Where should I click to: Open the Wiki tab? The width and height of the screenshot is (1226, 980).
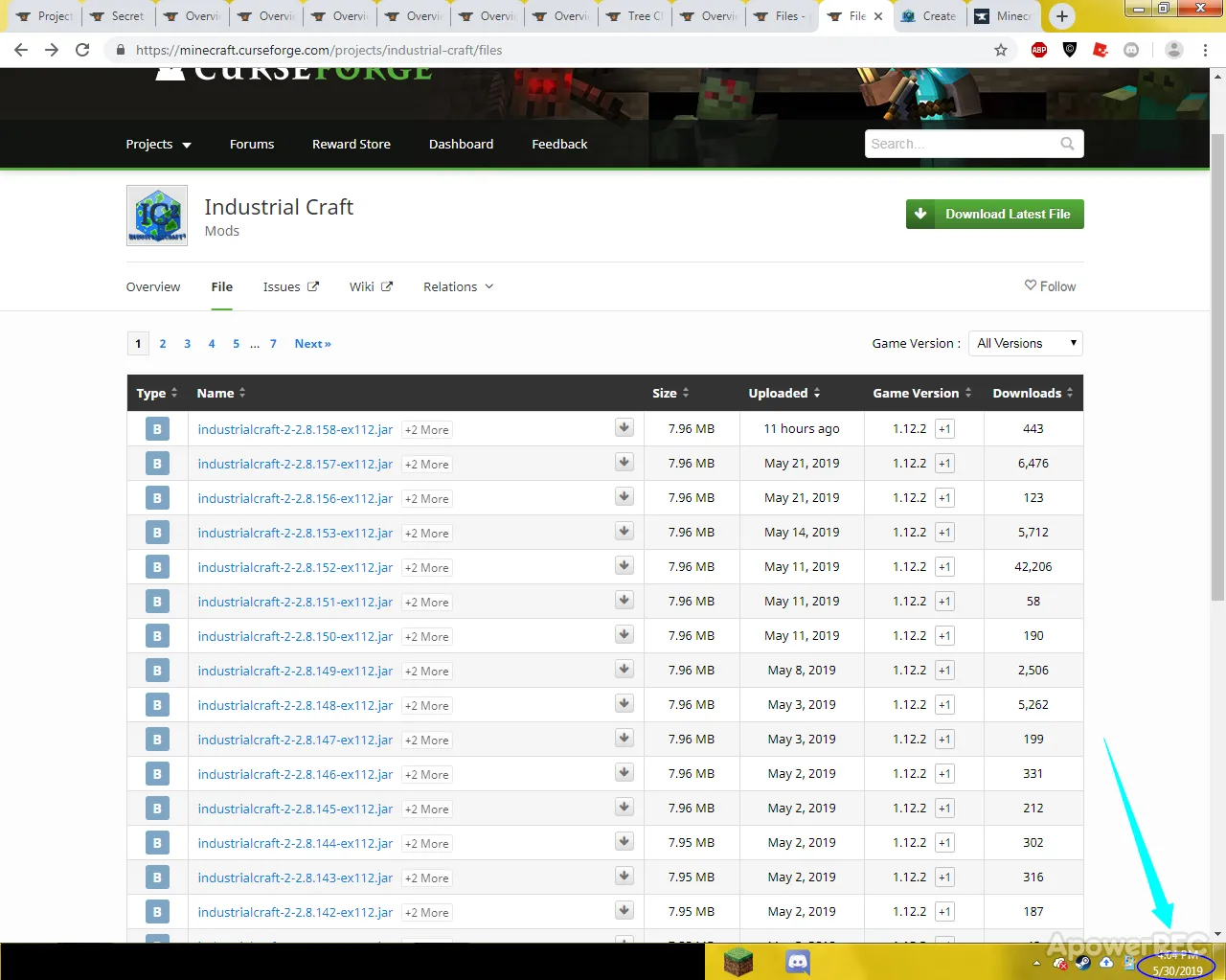(x=371, y=286)
